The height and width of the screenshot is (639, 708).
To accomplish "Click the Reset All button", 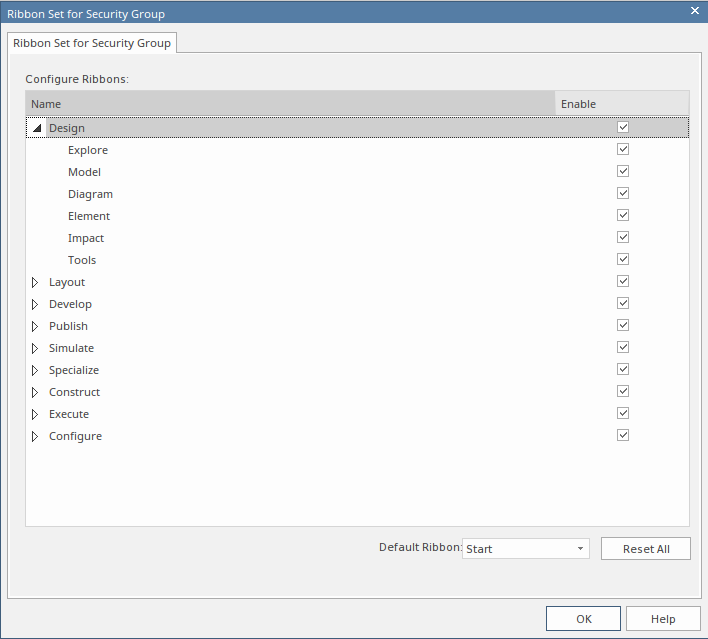I will 645,549.
